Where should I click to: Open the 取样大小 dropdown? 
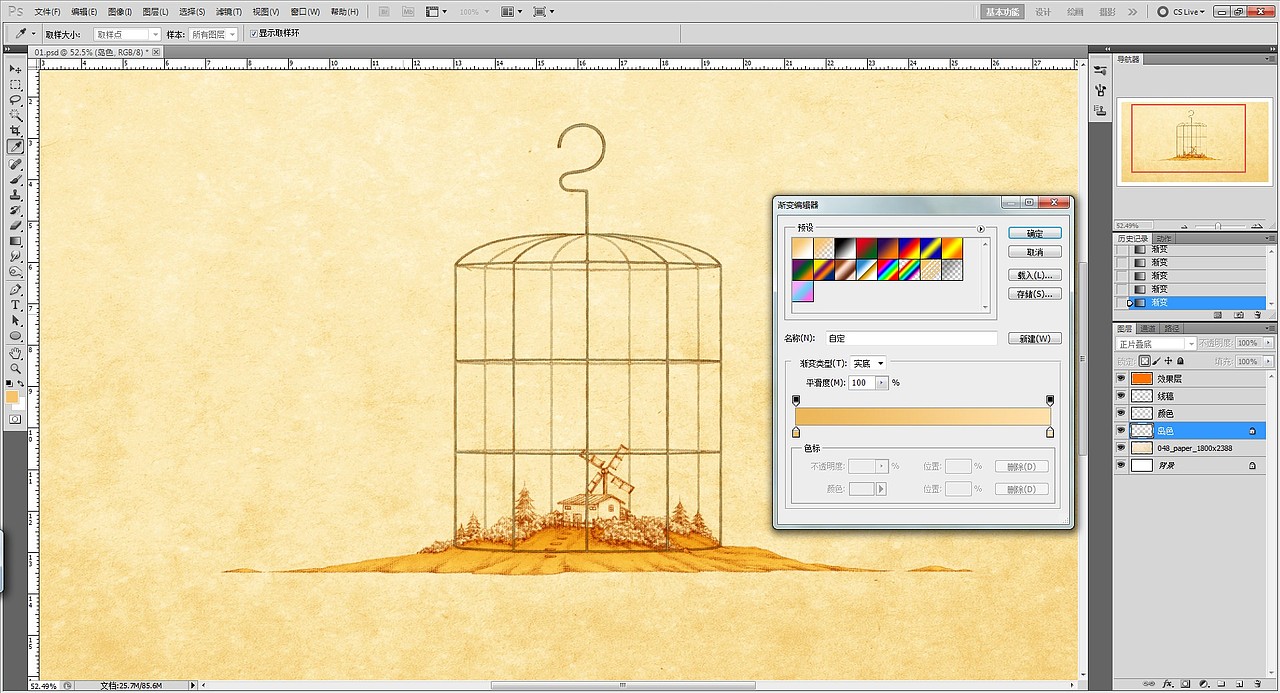tap(127, 34)
